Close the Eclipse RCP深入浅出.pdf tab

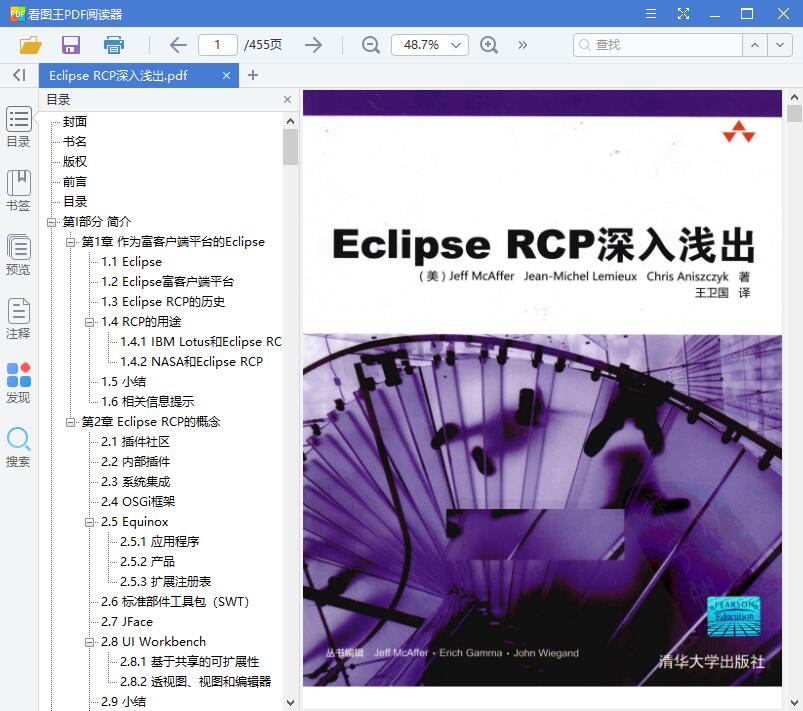226,76
